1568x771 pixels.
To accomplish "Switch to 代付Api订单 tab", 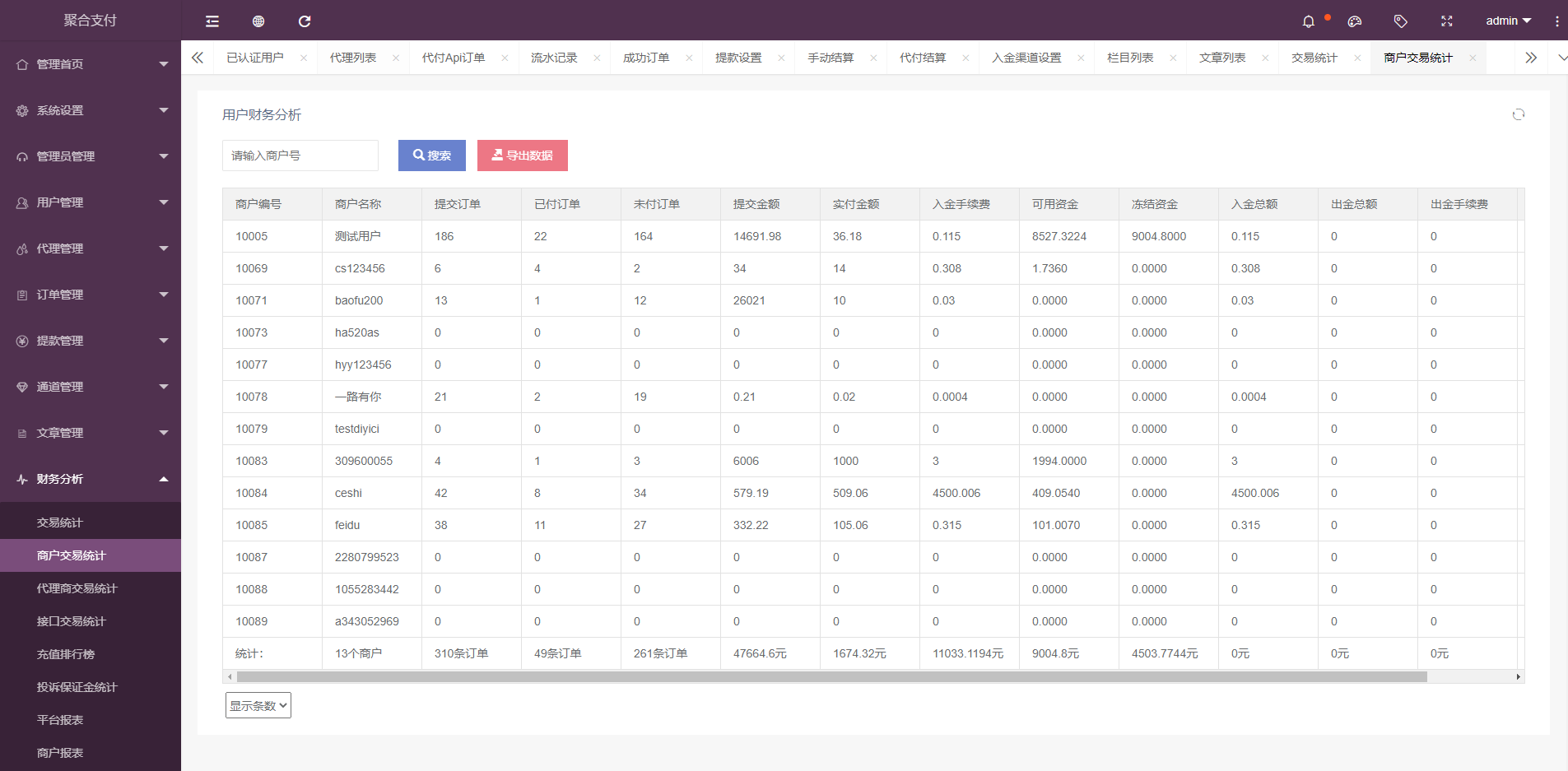I will (454, 58).
